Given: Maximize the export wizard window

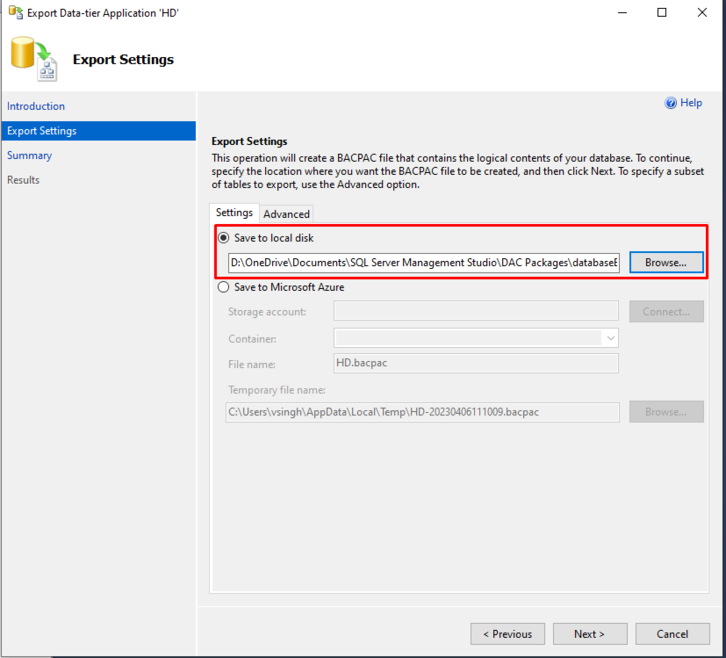Looking at the screenshot, I should [662, 13].
